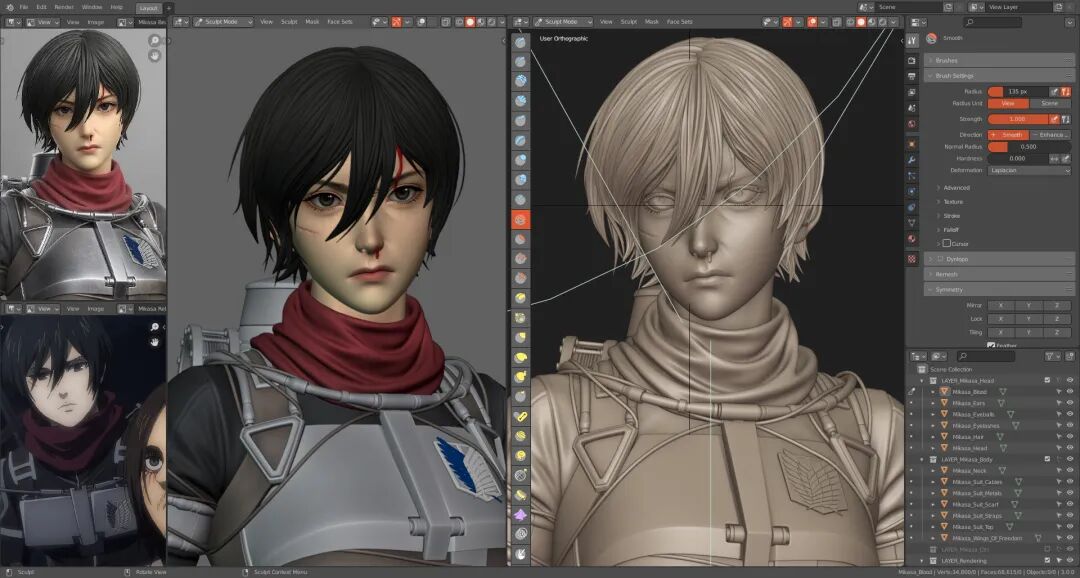Select the Inflate sculpt brush
1080x578 pixels.
(521, 161)
